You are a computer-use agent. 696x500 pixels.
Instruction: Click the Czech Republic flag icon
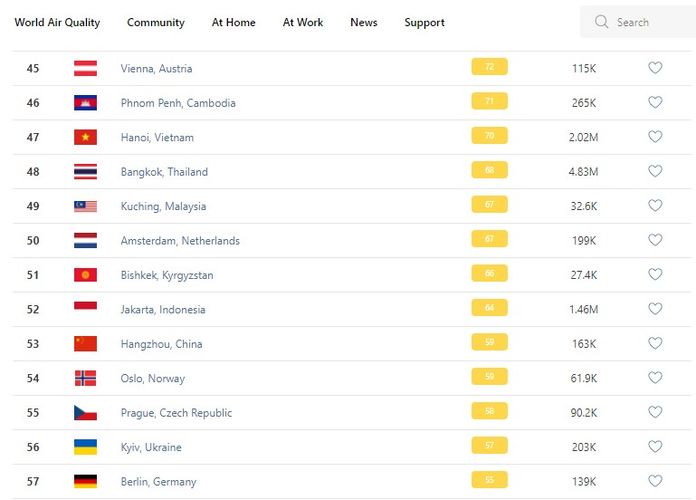(x=85, y=412)
